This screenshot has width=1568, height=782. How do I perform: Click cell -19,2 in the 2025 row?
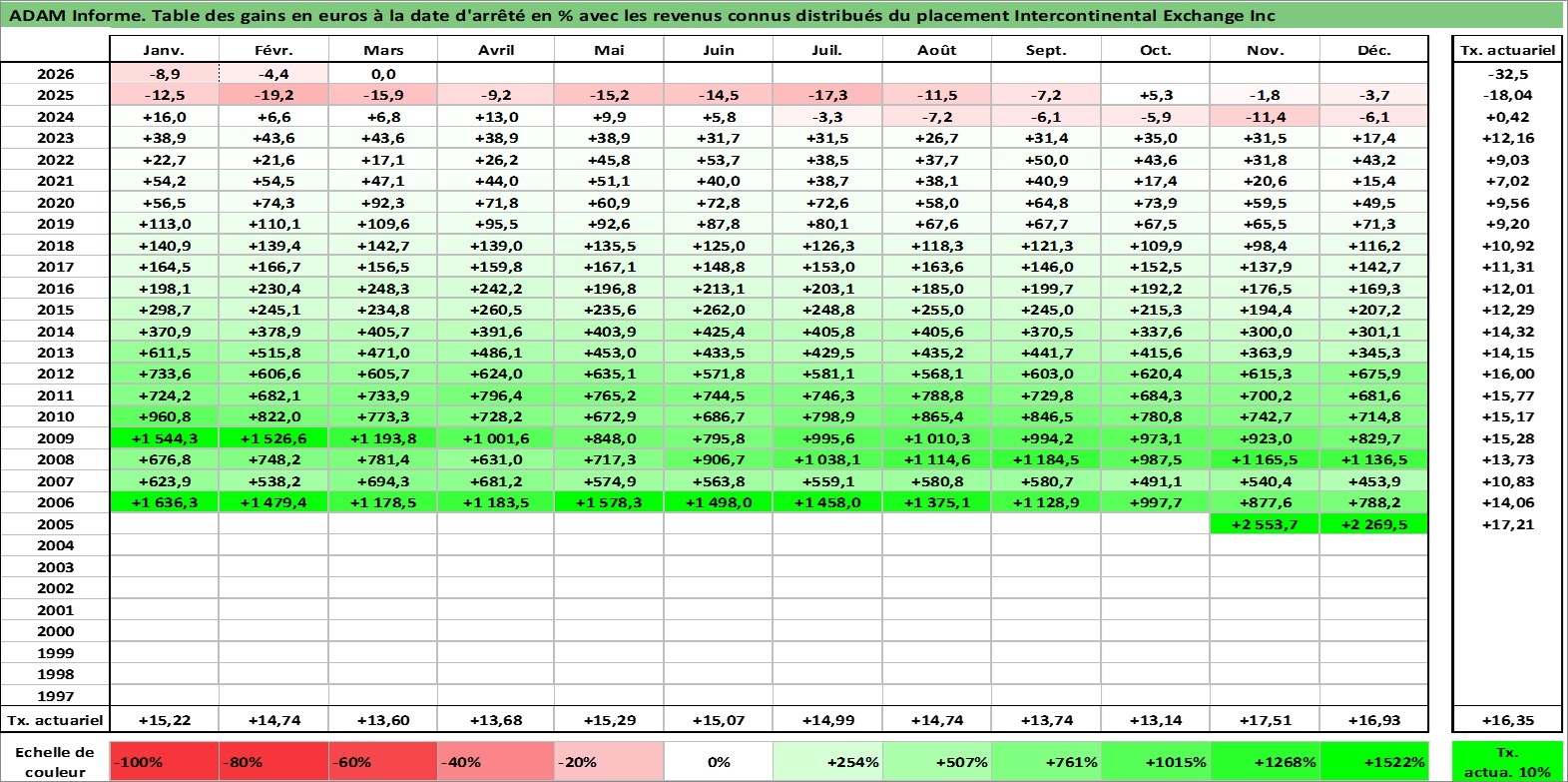pyautogui.click(x=273, y=95)
